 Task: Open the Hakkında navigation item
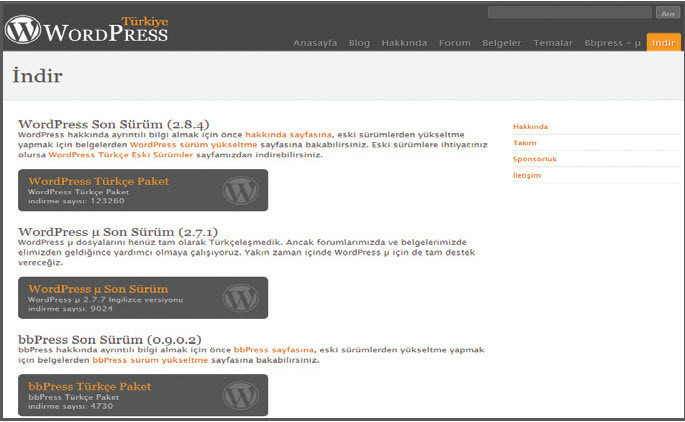(x=404, y=43)
